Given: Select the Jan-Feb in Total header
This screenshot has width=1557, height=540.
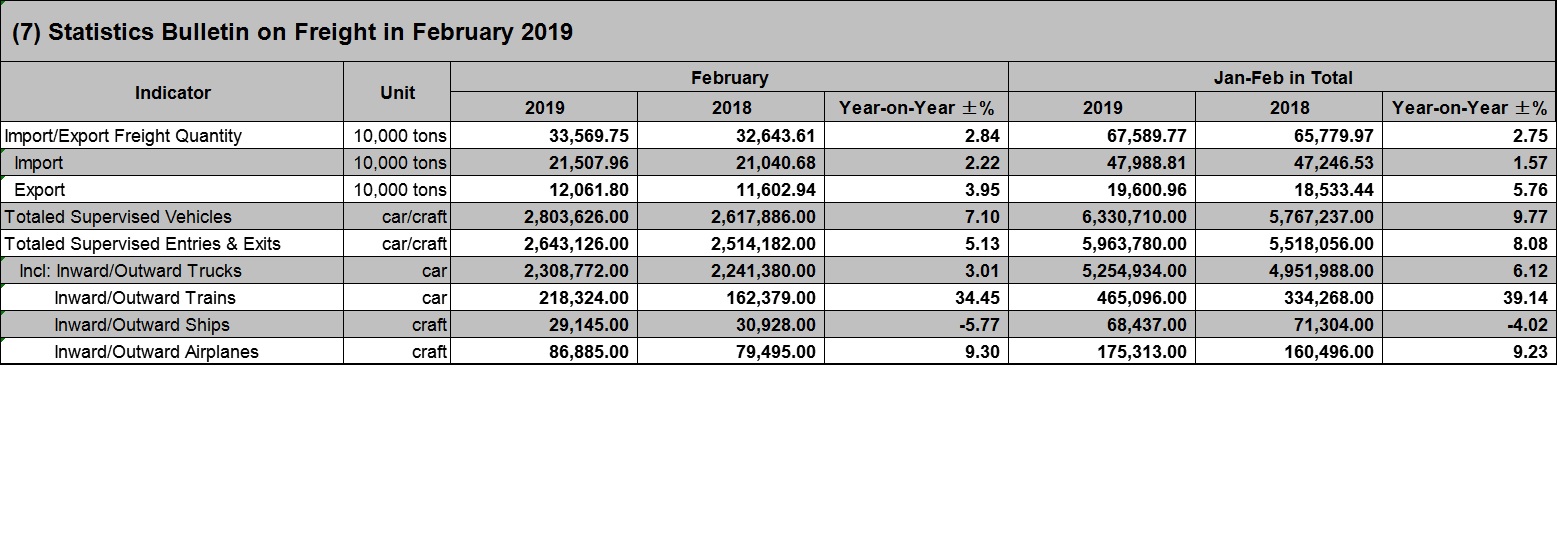Looking at the screenshot, I should (1282, 77).
